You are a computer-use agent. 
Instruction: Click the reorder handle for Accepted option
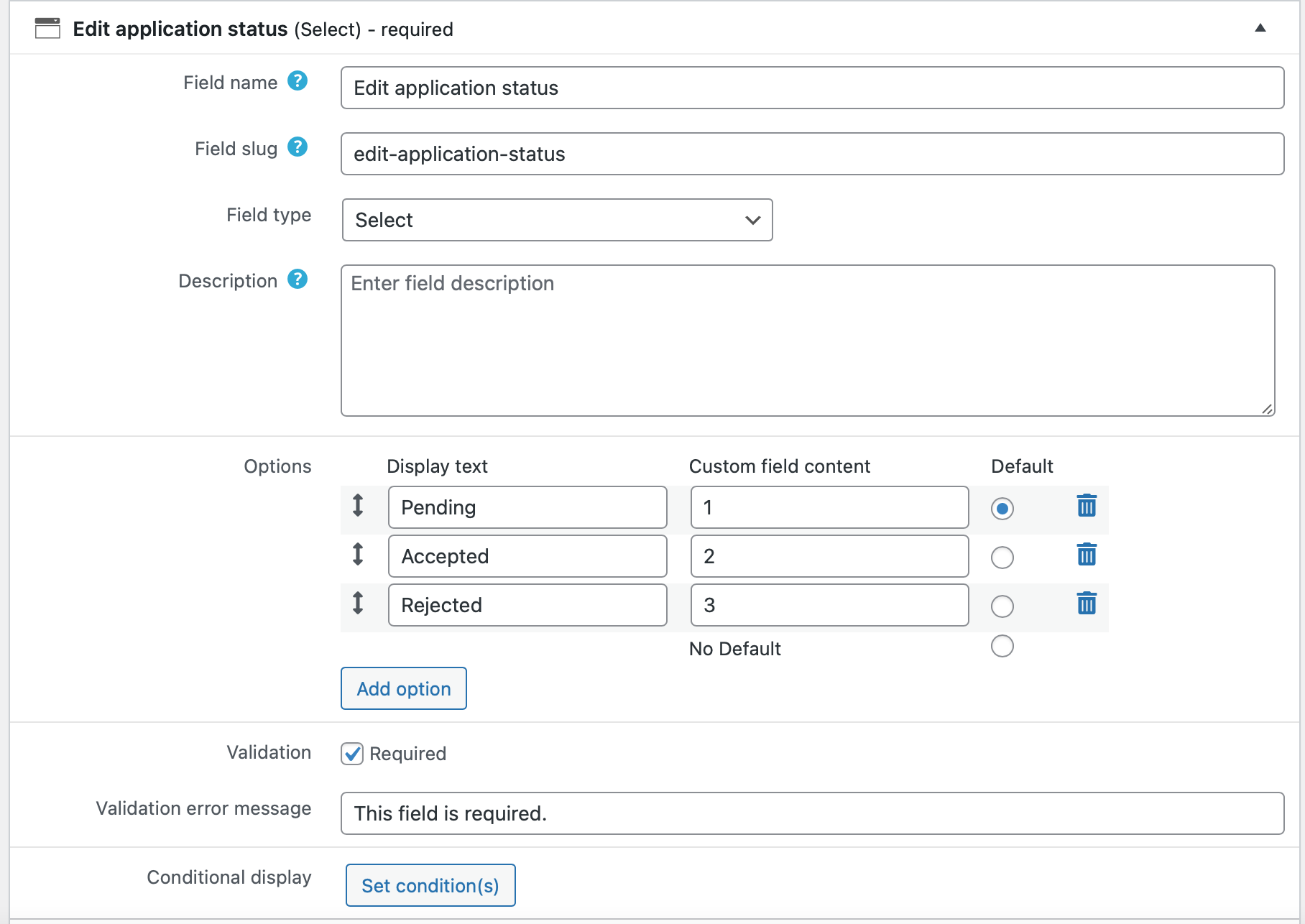[358, 555]
